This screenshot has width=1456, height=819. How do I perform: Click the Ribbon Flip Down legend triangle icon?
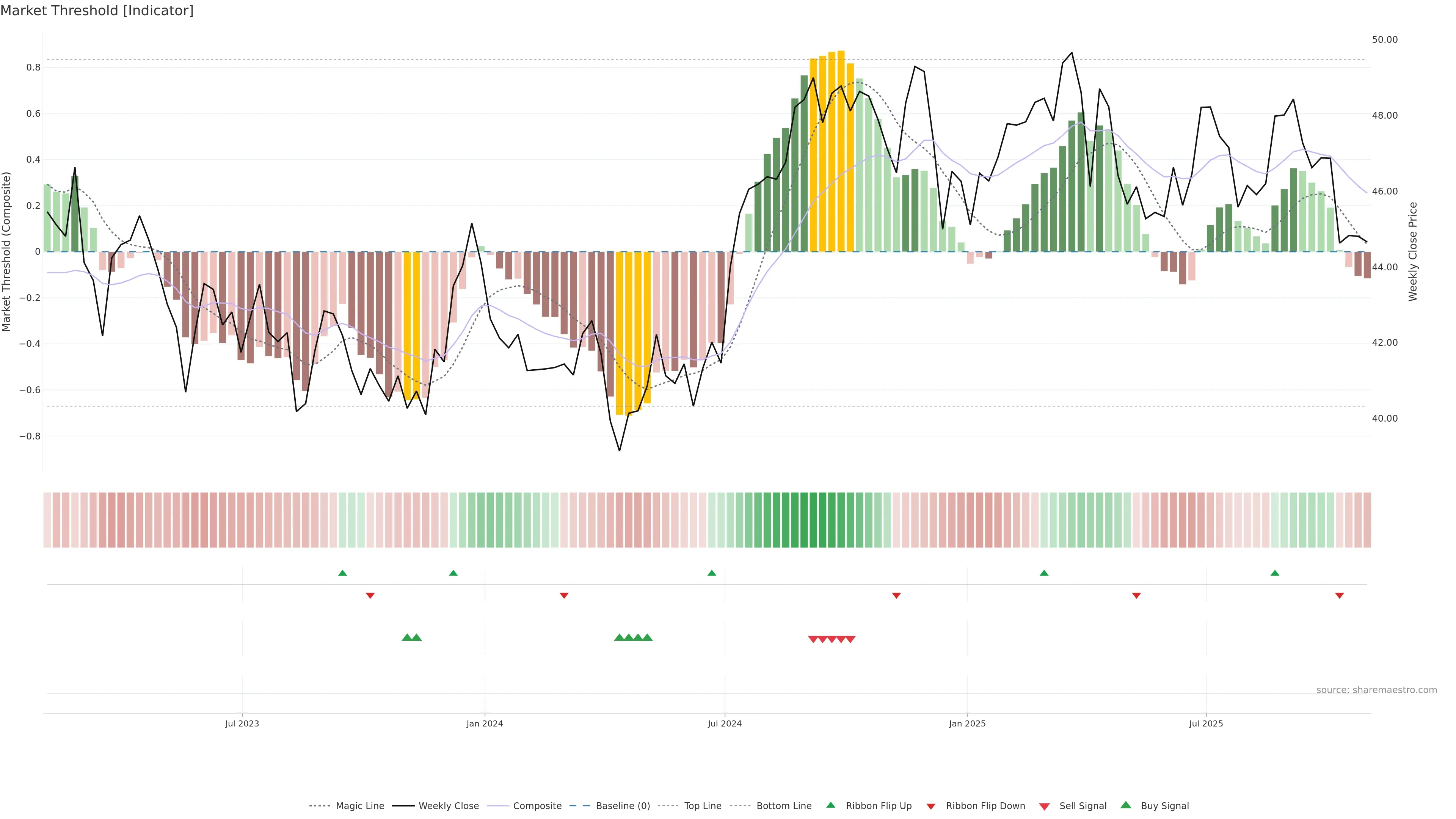pos(931,806)
